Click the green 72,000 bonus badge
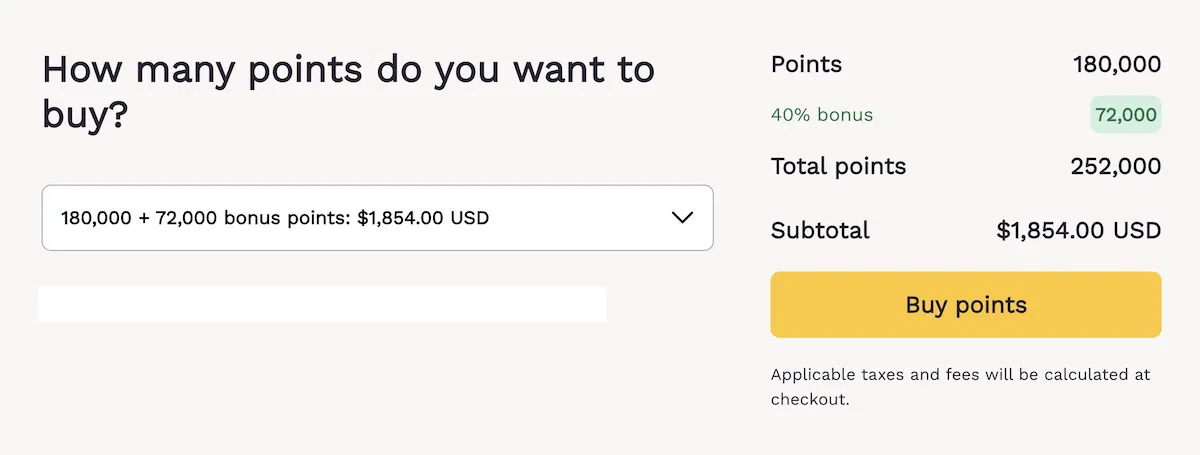 pyautogui.click(x=1125, y=115)
